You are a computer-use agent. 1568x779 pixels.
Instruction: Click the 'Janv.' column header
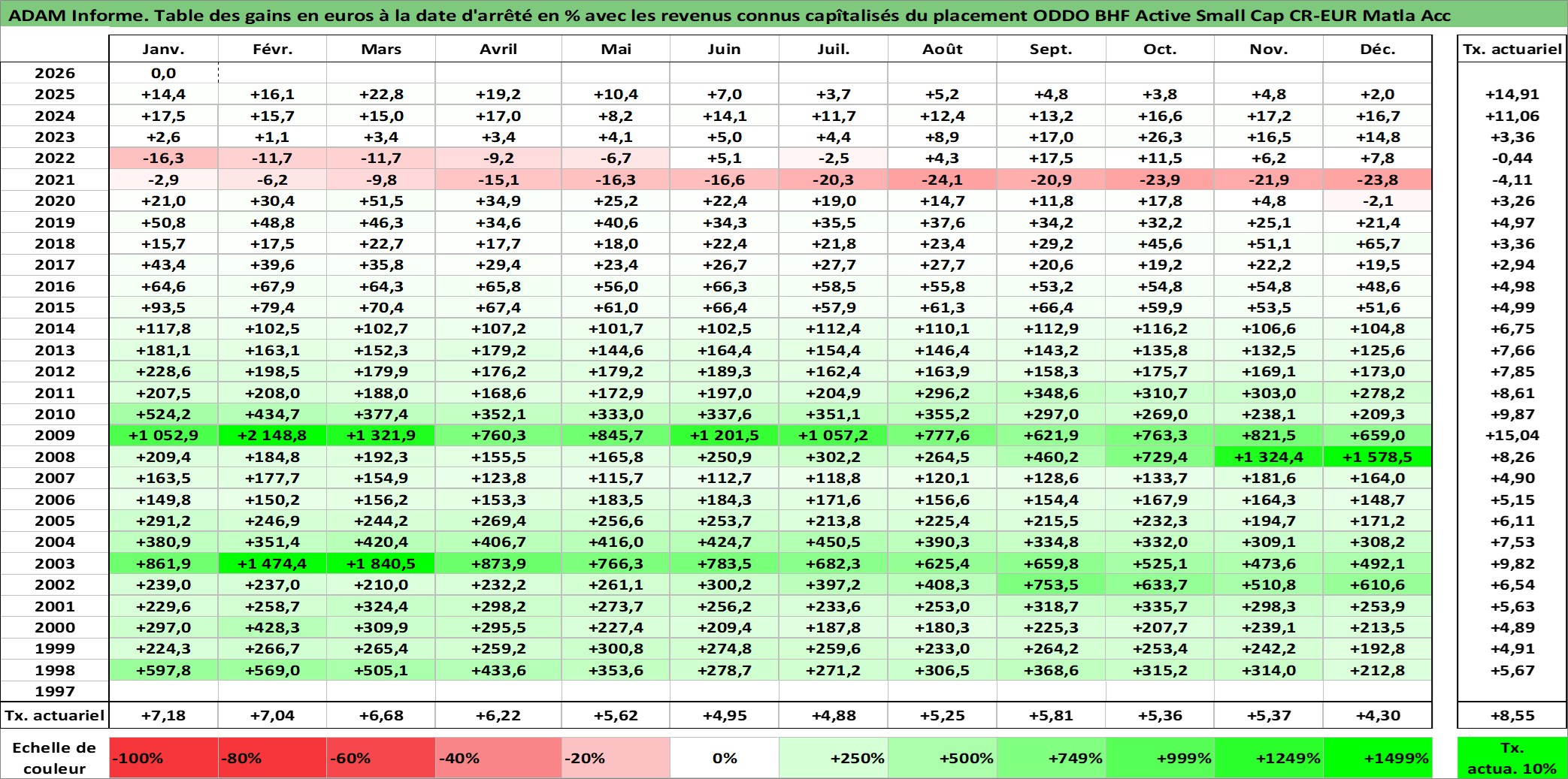click(164, 49)
